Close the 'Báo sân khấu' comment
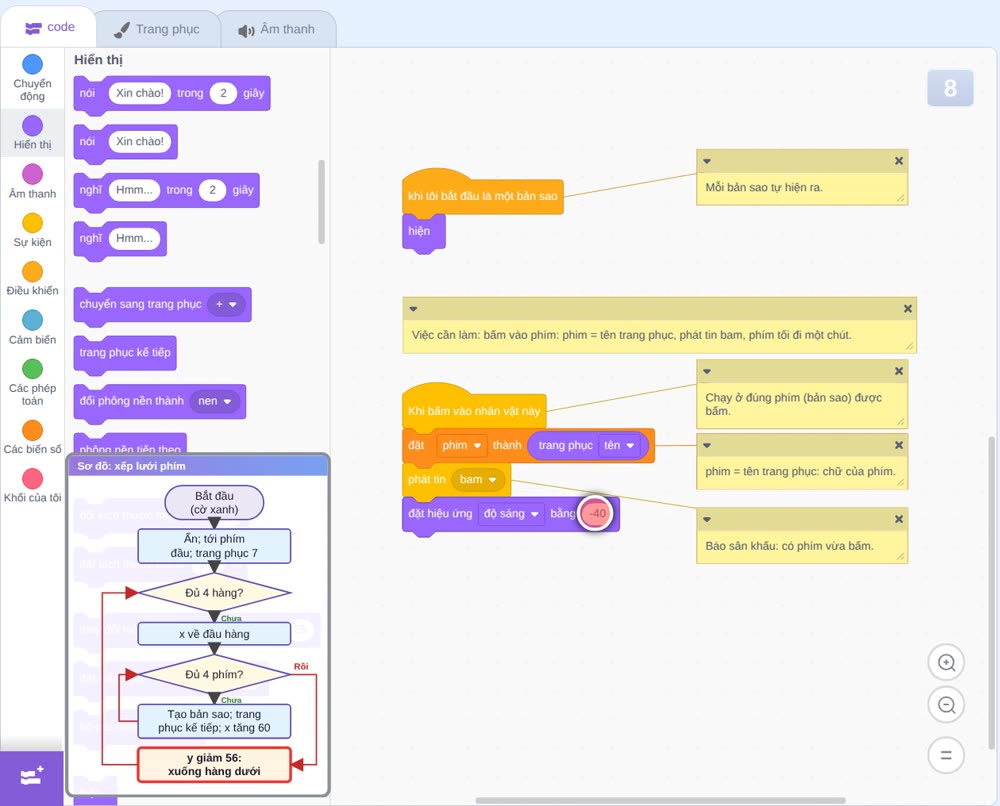 tap(899, 519)
